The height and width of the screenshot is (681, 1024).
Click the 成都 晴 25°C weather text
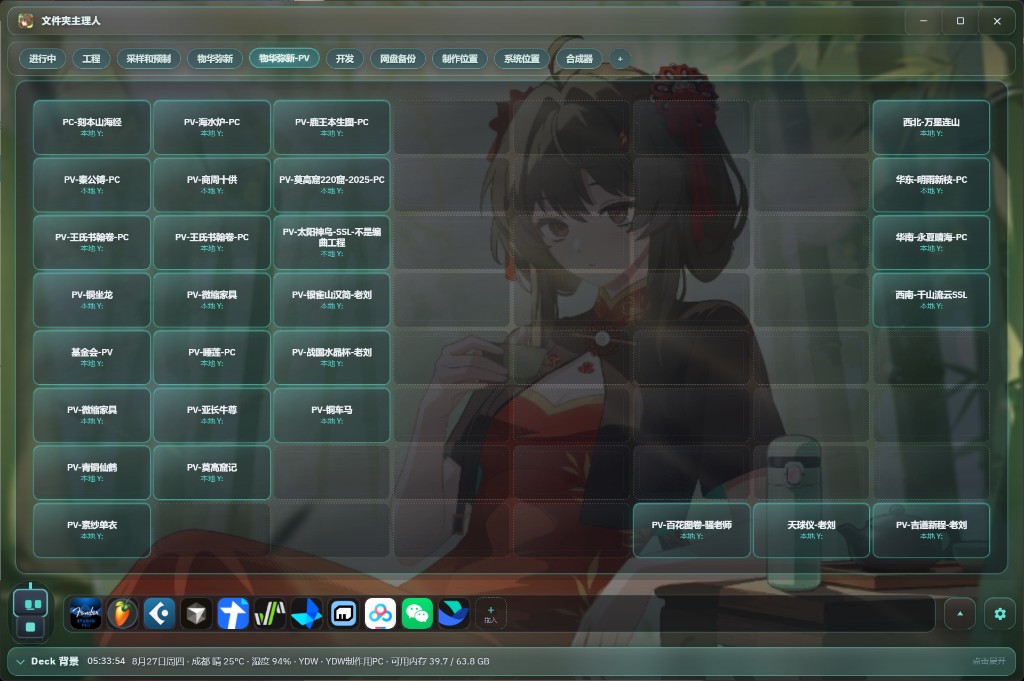coord(217,661)
